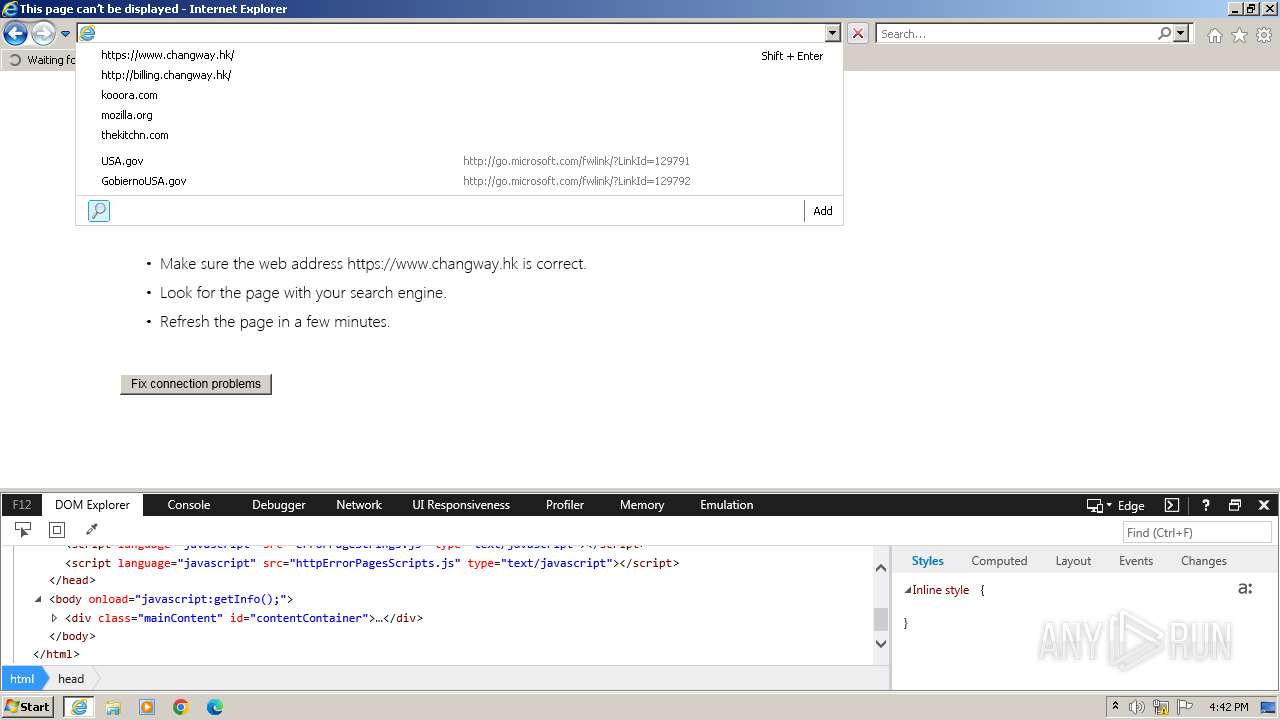Toggle the console panel icon in dev tools
The height and width of the screenshot is (720, 1280).
[x=1172, y=505]
